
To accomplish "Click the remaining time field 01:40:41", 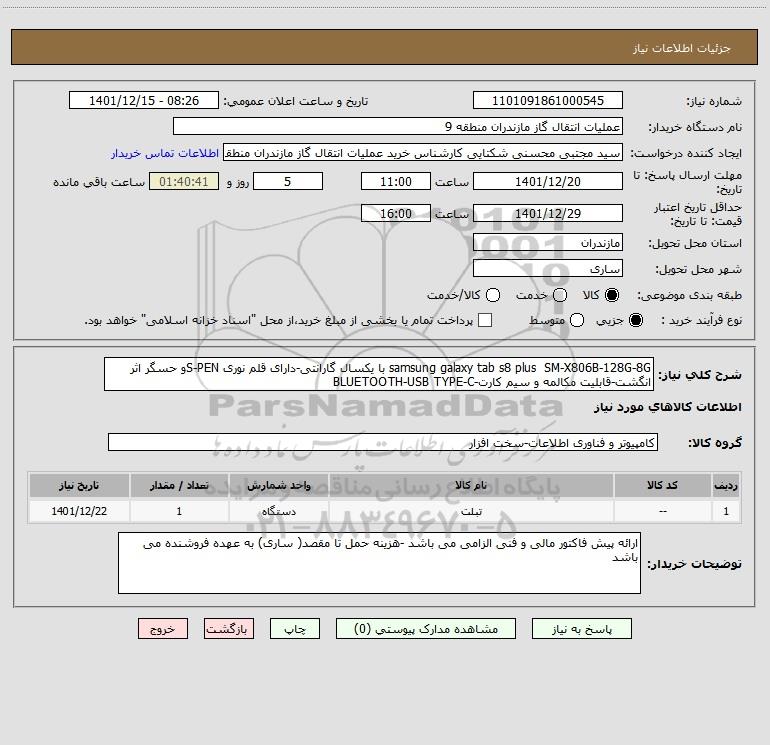I will click(184, 182).
